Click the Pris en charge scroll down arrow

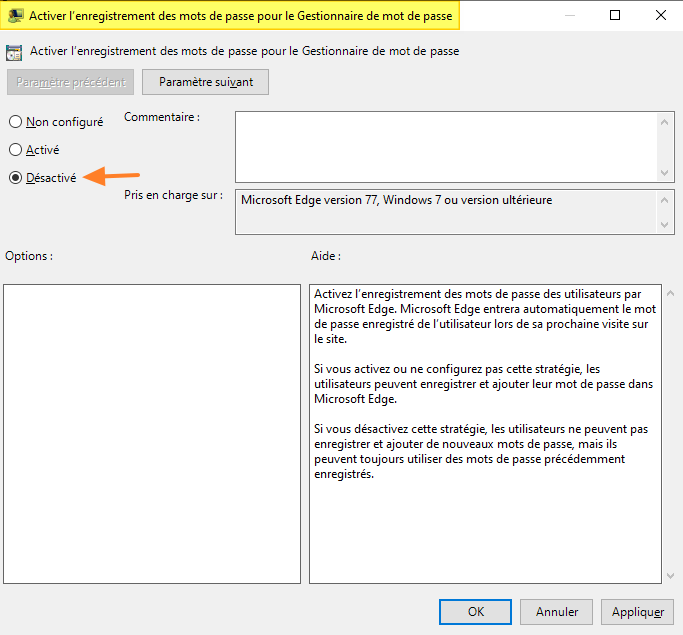tap(664, 225)
